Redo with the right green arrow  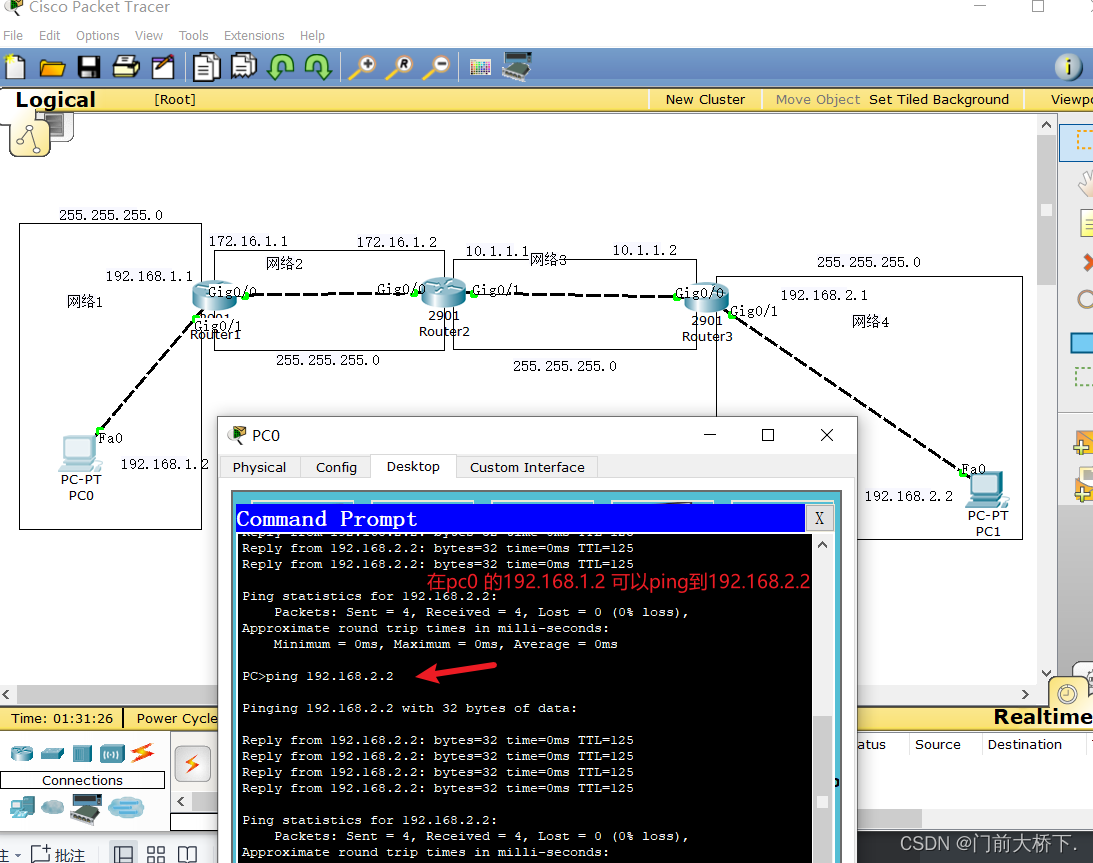click(318, 68)
